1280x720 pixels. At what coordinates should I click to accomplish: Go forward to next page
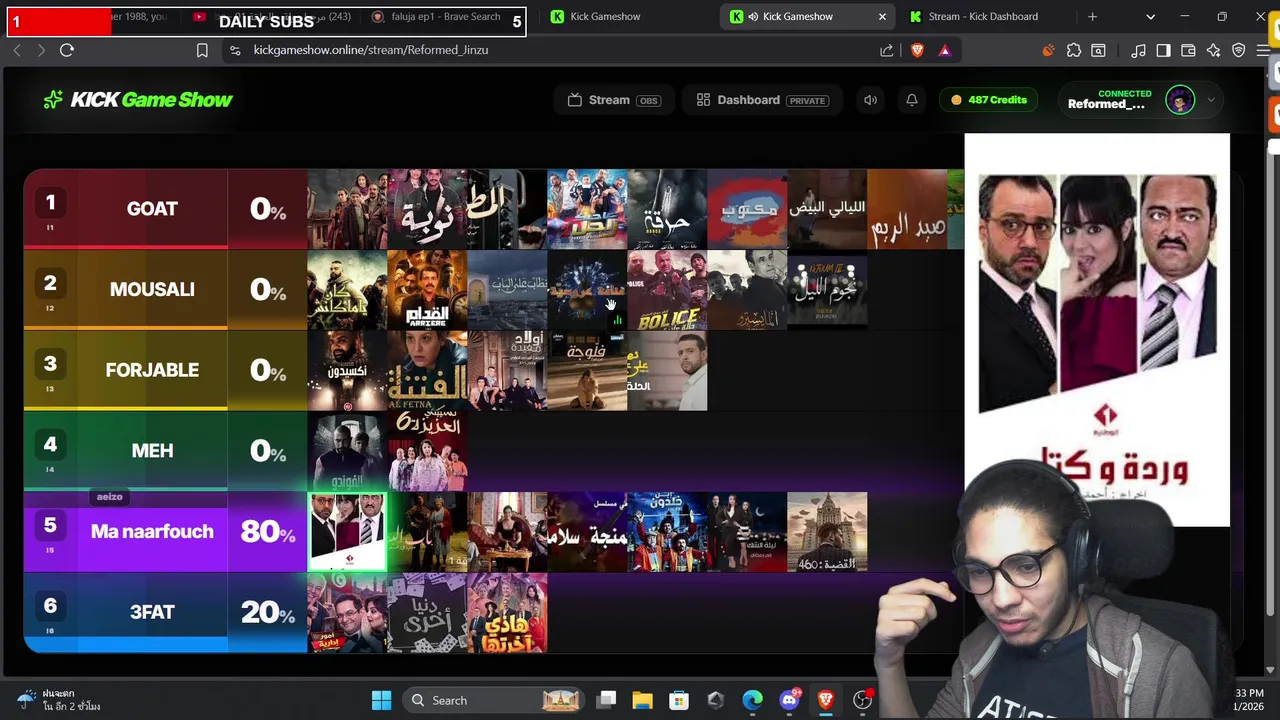[x=41, y=50]
